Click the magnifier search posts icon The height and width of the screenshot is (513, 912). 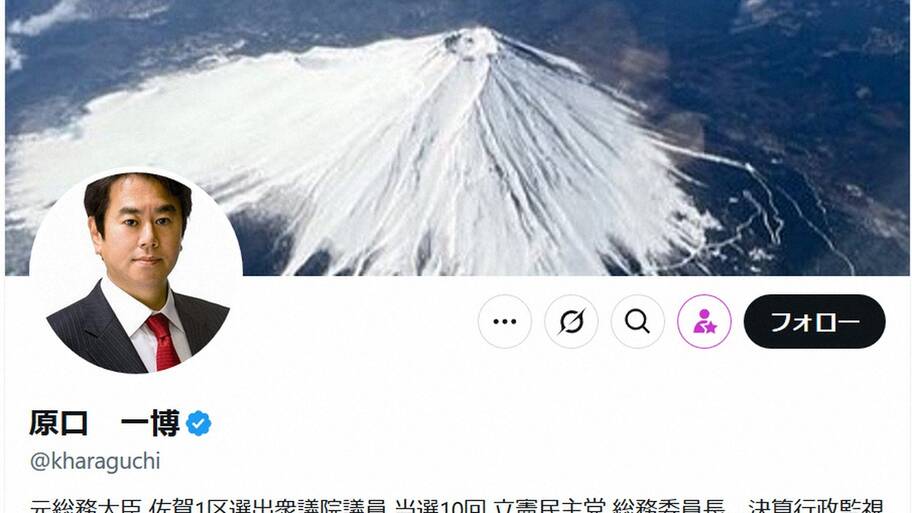click(637, 322)
